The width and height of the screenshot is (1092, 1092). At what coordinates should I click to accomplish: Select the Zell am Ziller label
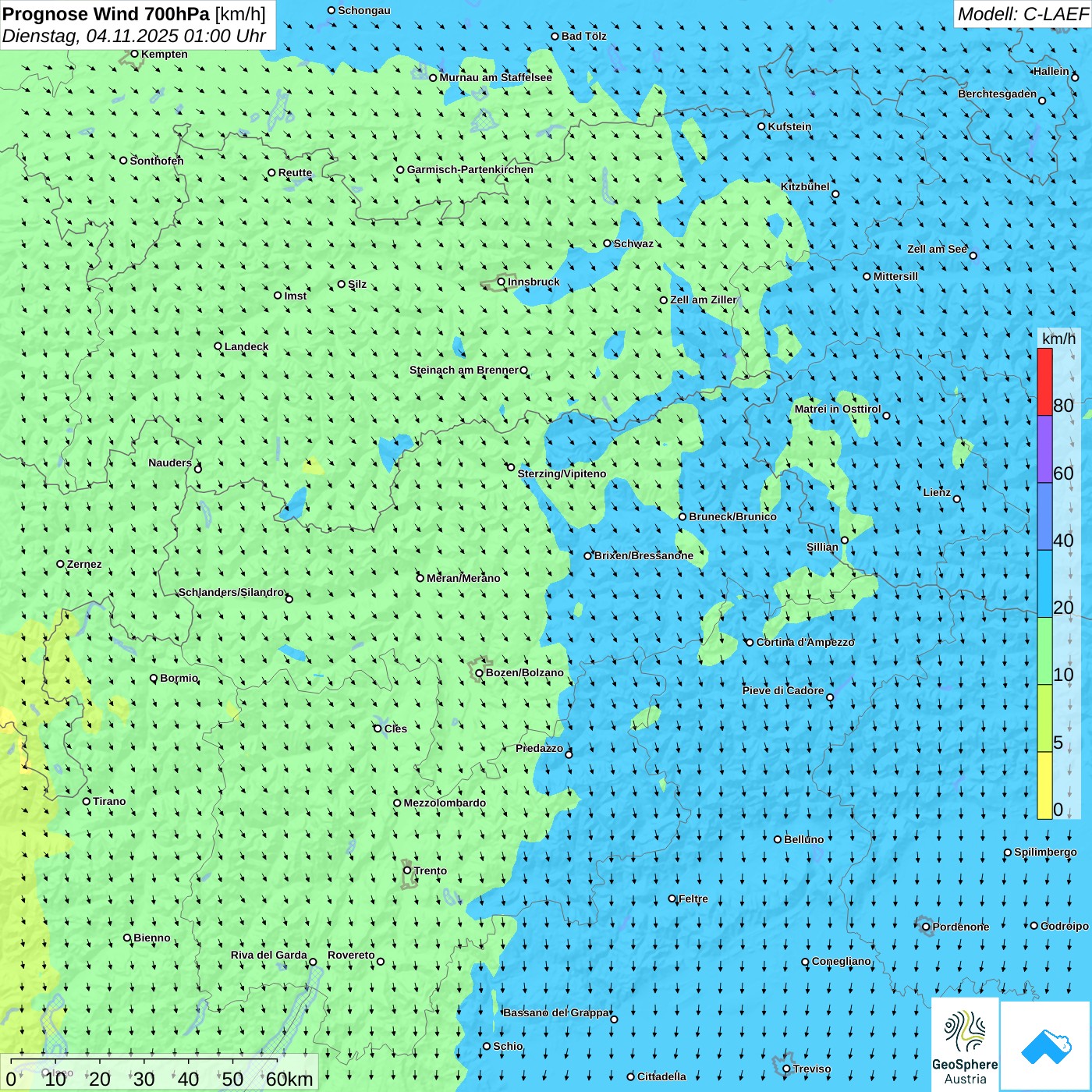[x=704, y=300]
